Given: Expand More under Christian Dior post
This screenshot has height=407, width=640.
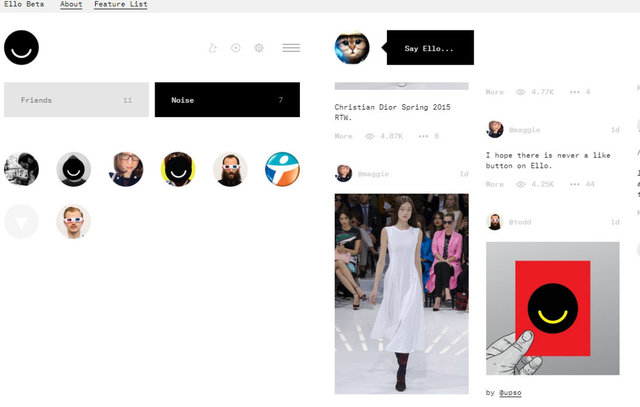Looking at the screenshot, I should coord(343,135).
